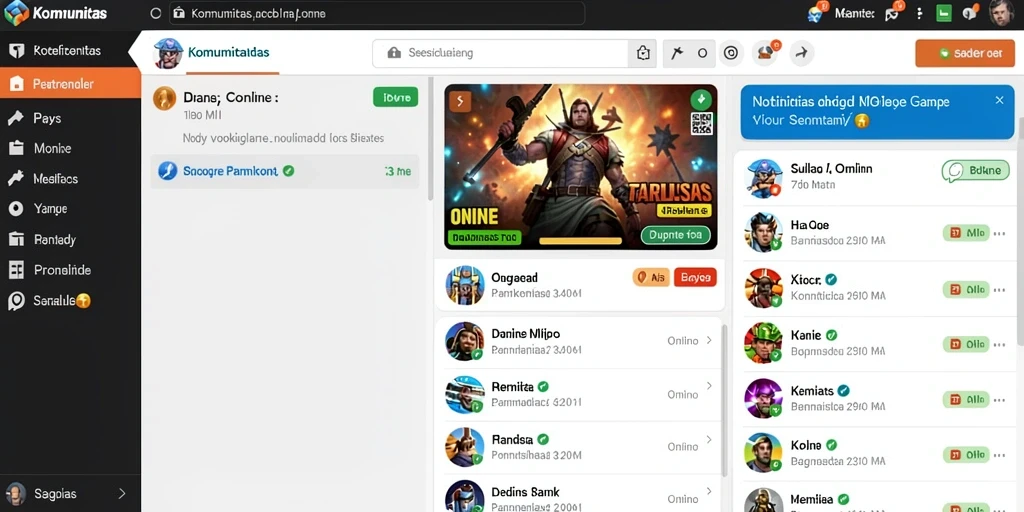Click the Seesiclusieng search field

501,53
